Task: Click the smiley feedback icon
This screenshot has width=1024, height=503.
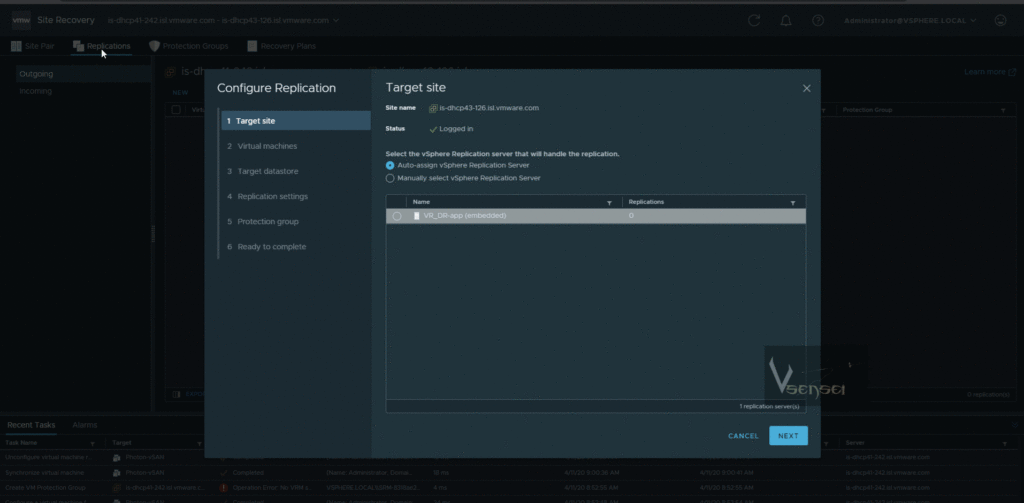Action: coord(1001,20)
